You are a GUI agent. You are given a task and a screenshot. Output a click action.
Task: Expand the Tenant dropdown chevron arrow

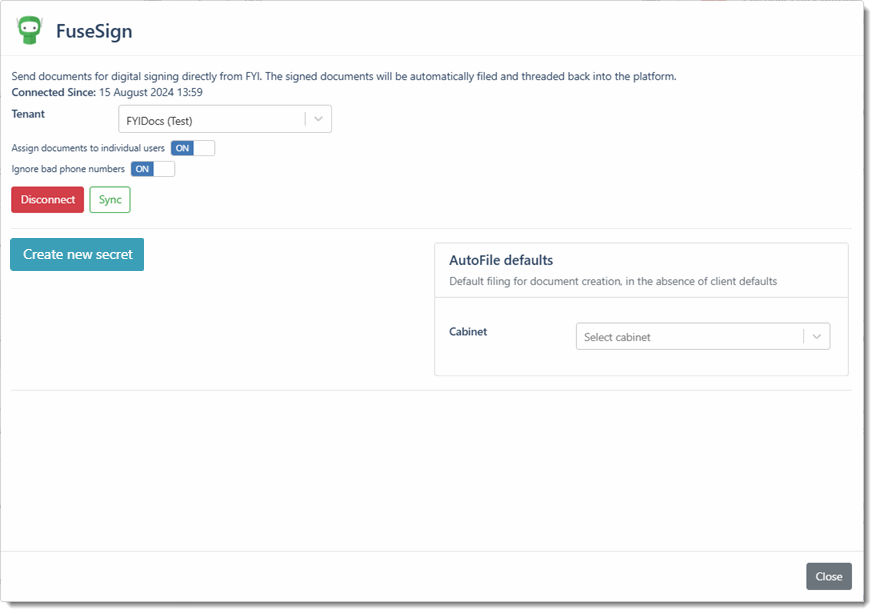[x=318, y=119]
